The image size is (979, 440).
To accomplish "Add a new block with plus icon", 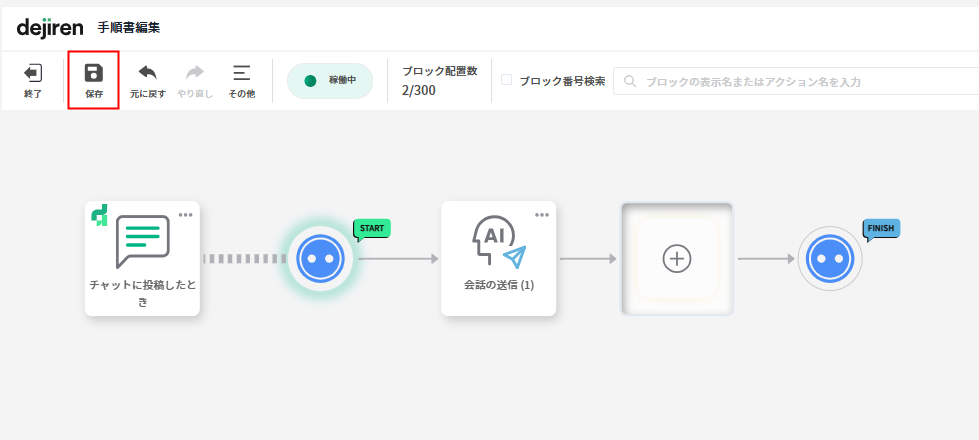I will (677, 259).
